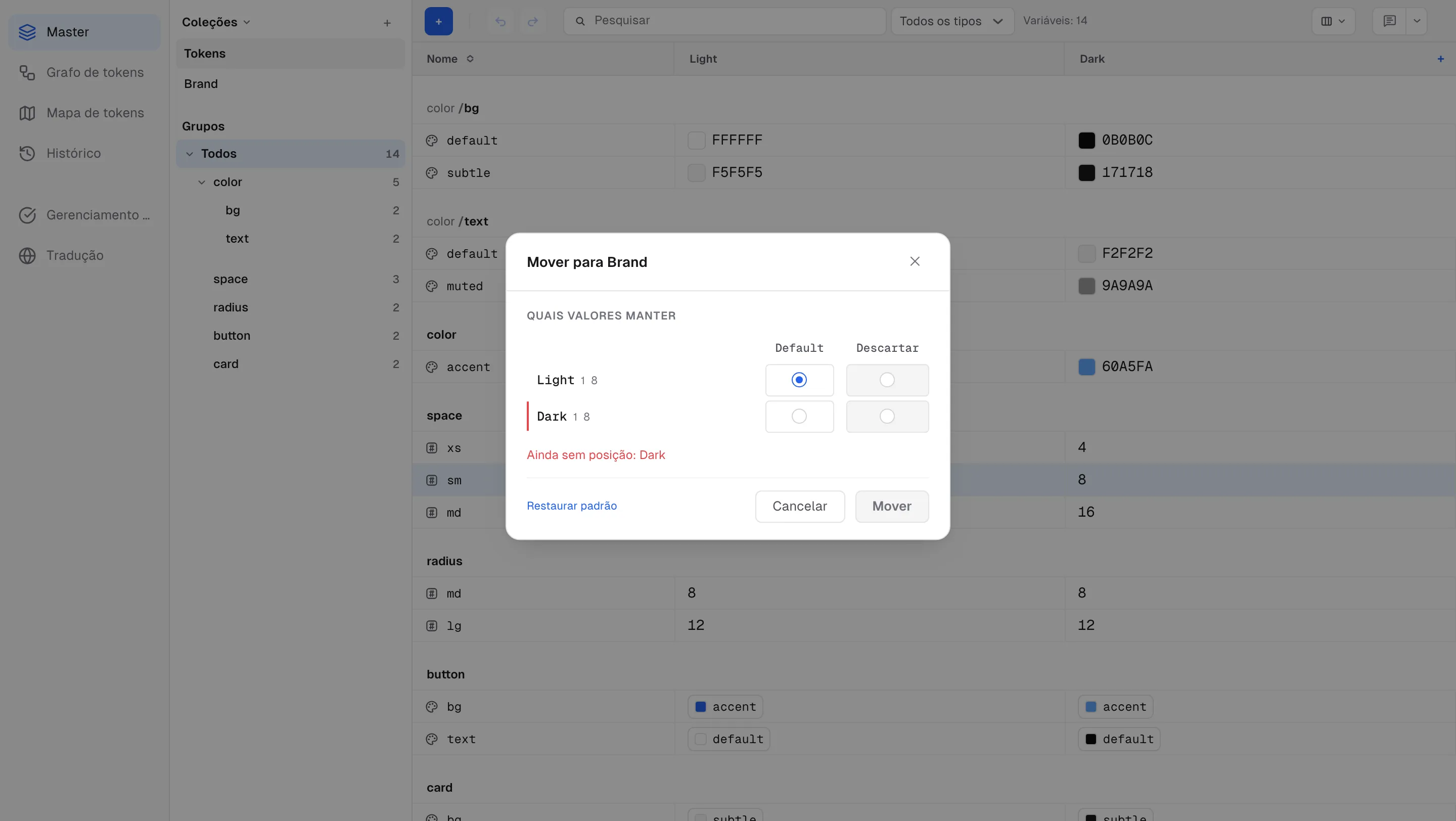Screen dimensions: 1456x821
Task: Select the Brand collection
Action: click(x=291, y=83)
